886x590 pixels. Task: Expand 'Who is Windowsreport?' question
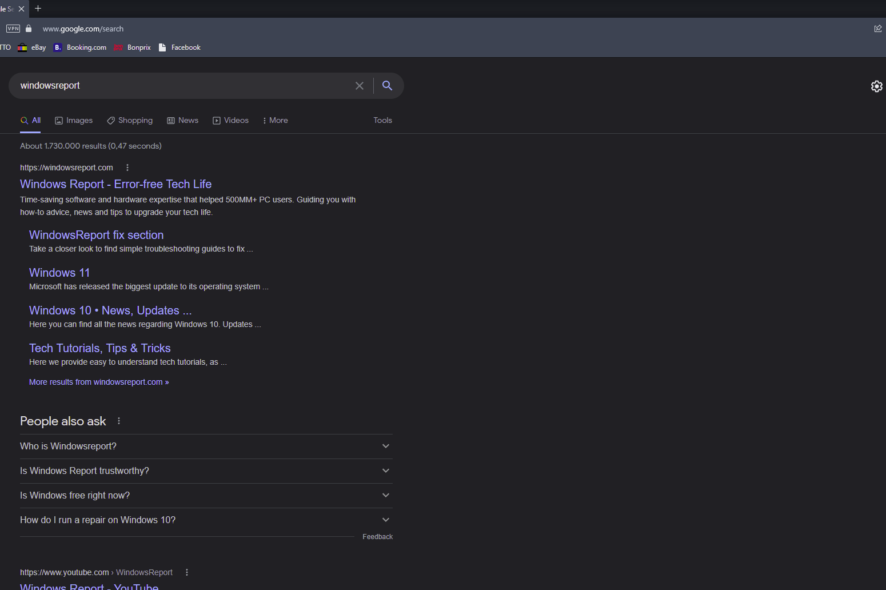coord(206,446)
